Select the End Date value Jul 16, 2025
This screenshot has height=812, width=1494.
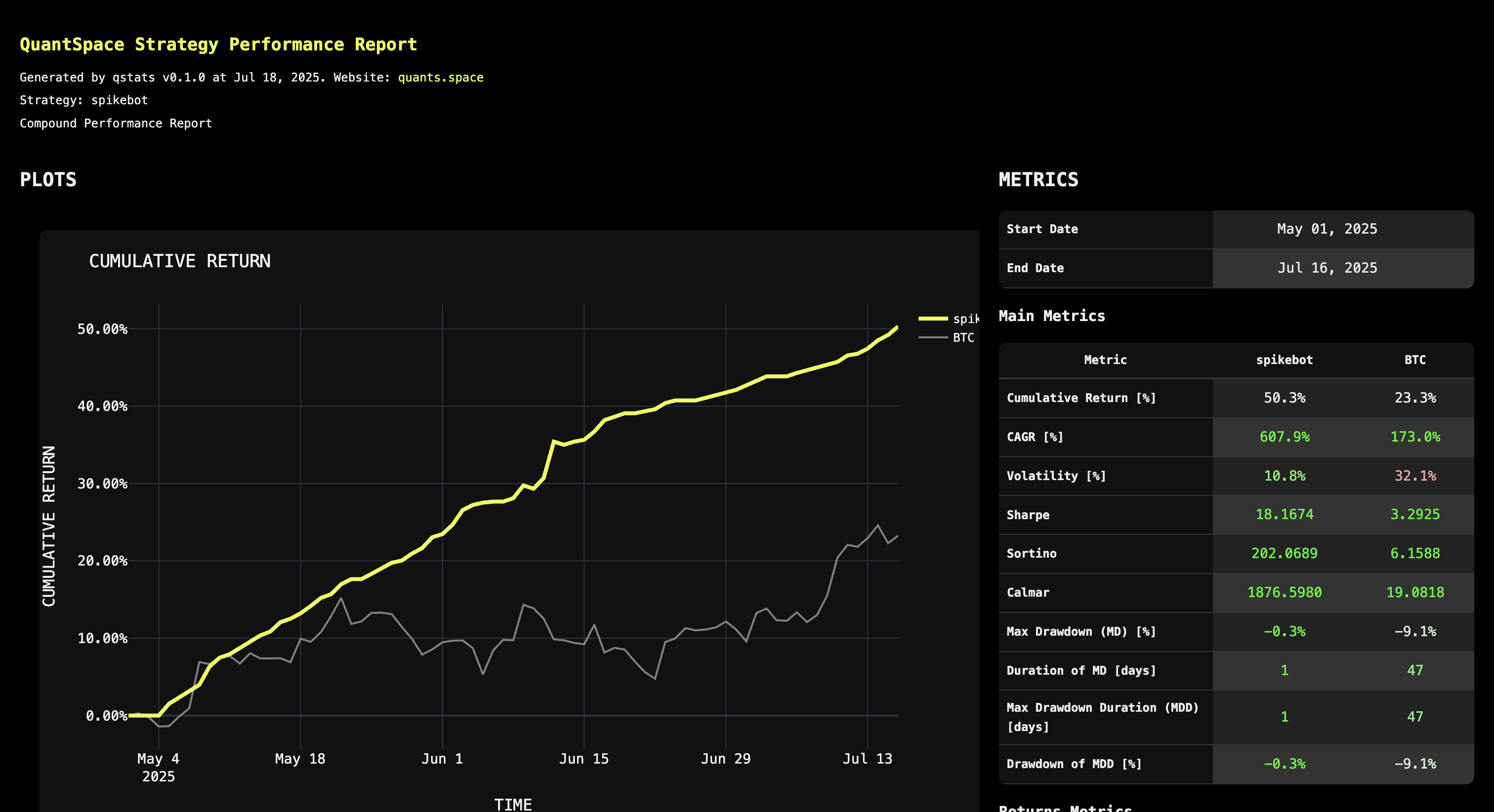click(1328, 267)
